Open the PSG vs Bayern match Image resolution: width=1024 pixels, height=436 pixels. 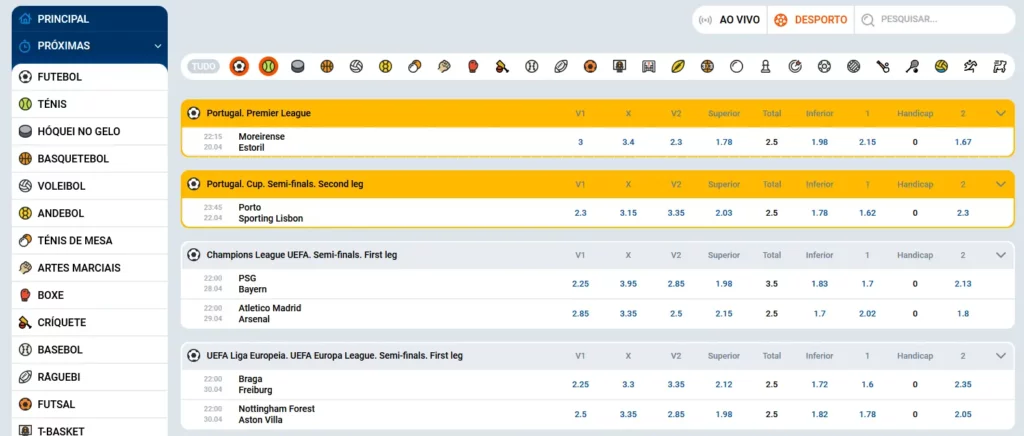[253, 283]
